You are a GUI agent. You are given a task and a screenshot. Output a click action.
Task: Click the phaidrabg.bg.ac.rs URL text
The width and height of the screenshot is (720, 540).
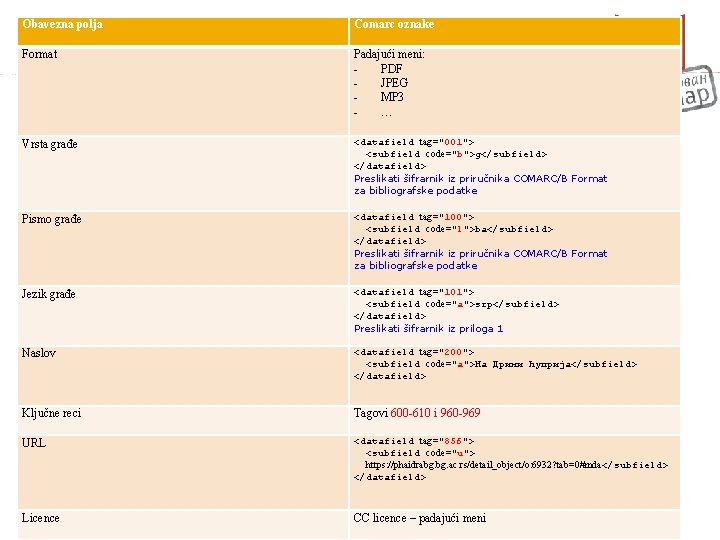(483, 465)
